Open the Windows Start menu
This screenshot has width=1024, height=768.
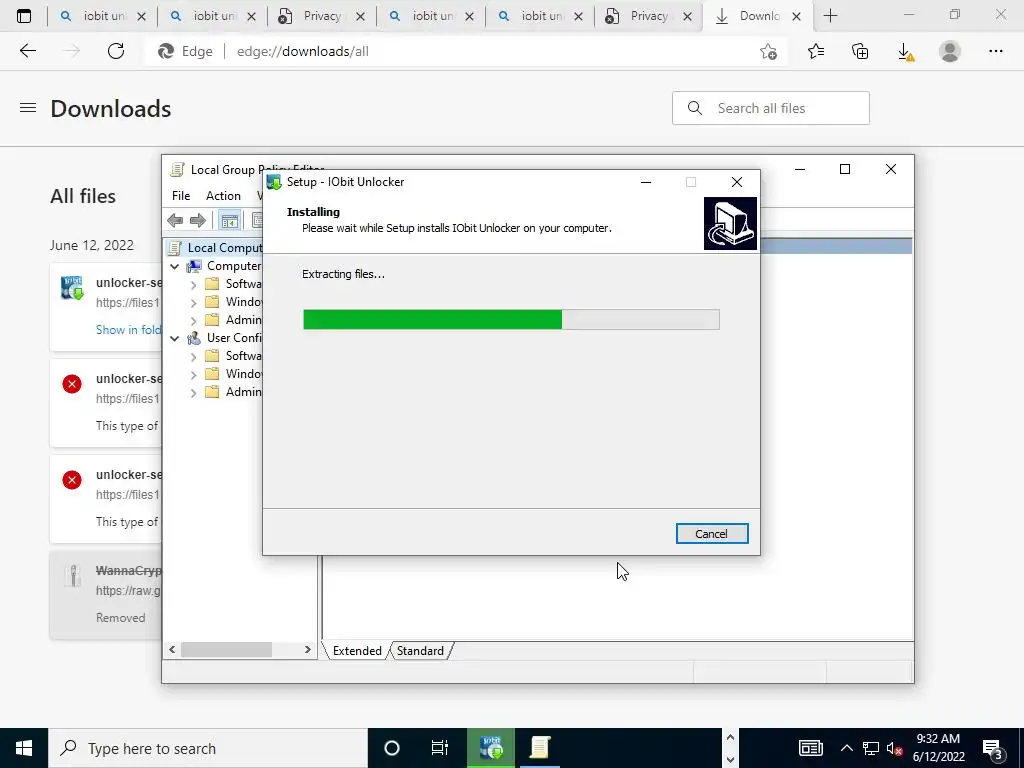pyautogui.click(x=24, y=748)
